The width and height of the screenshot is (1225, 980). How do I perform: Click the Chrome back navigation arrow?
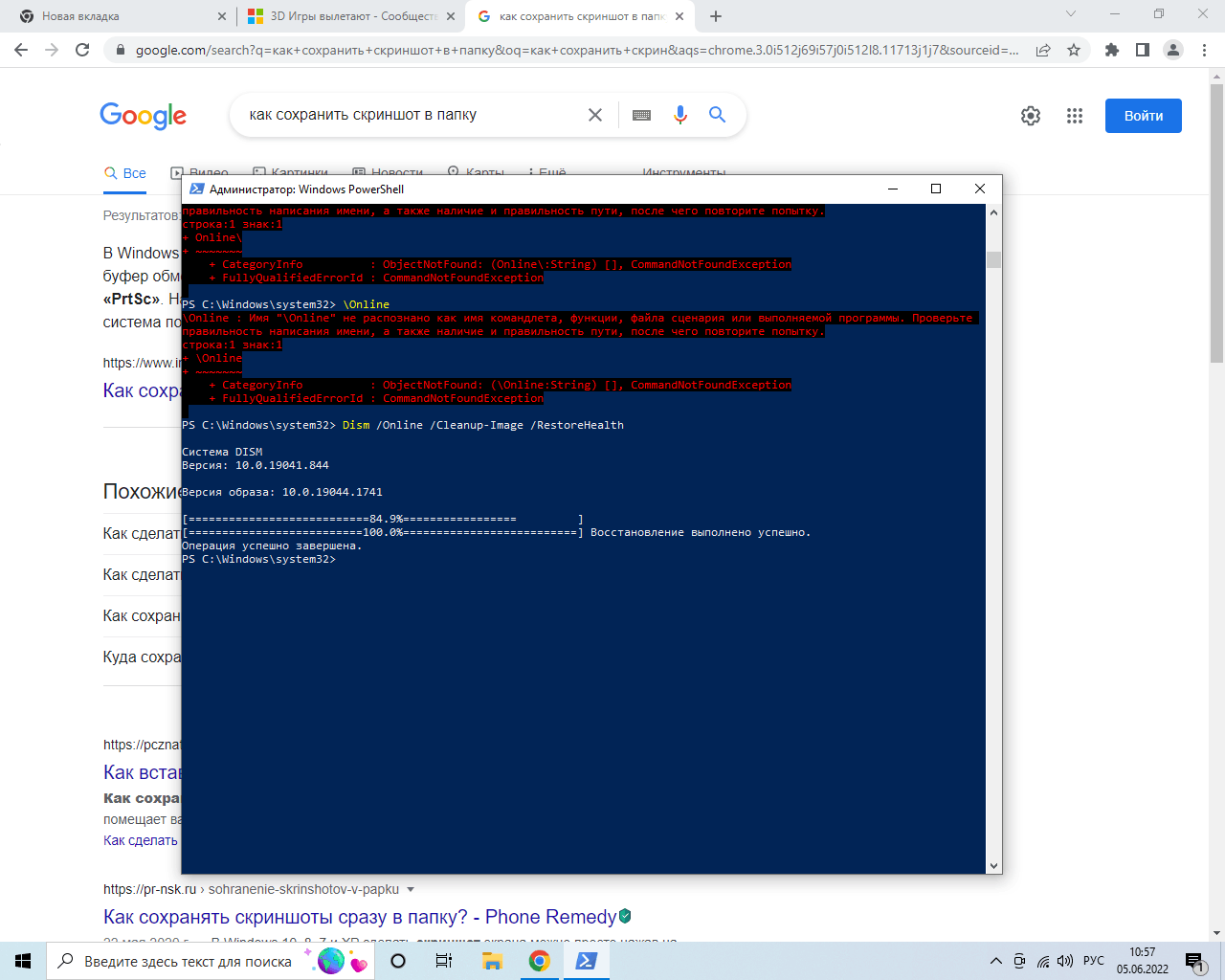tap(21, 50)
